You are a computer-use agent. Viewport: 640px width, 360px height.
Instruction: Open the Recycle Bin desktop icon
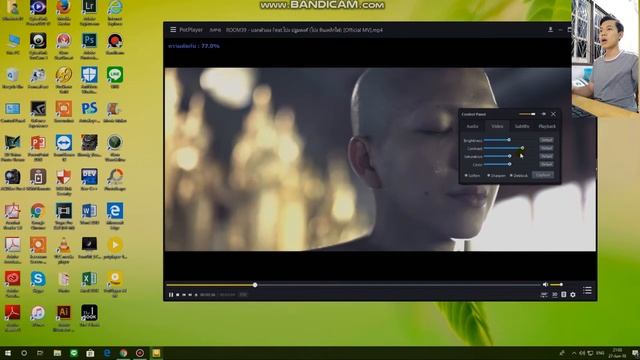(x=12, y=78)
